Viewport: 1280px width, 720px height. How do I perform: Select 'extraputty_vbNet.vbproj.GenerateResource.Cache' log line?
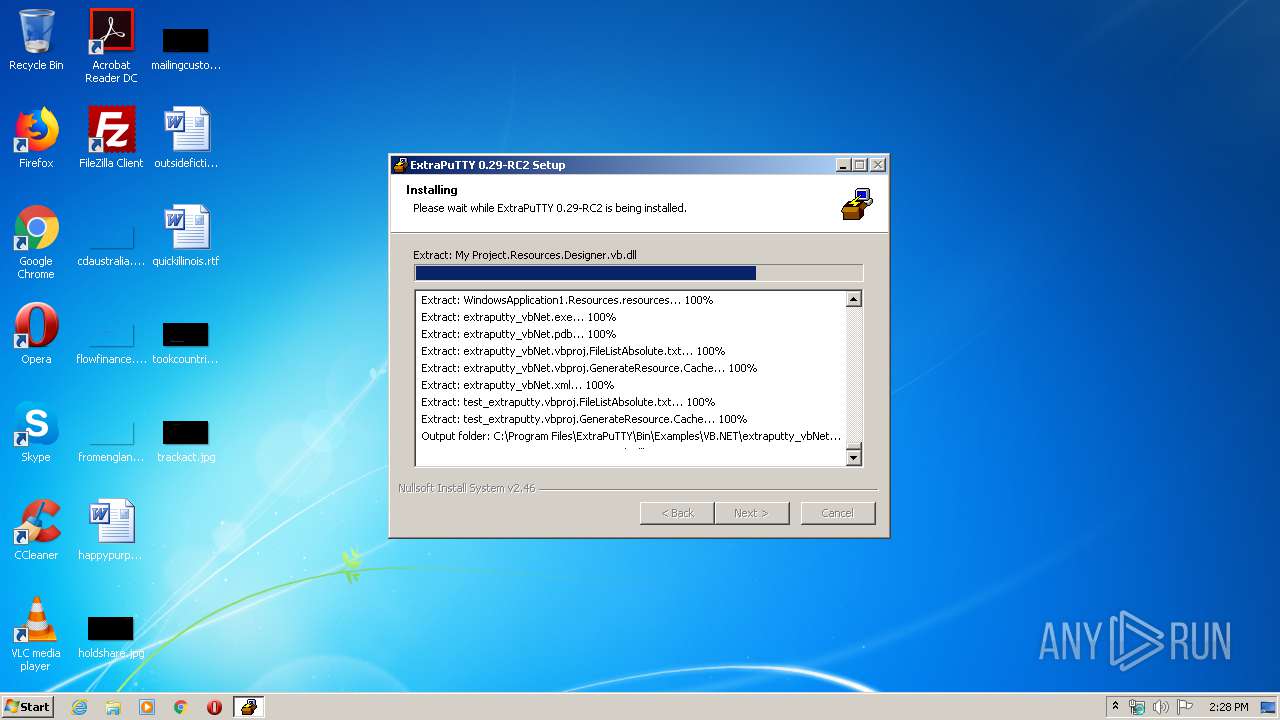(x=589, y=368)
